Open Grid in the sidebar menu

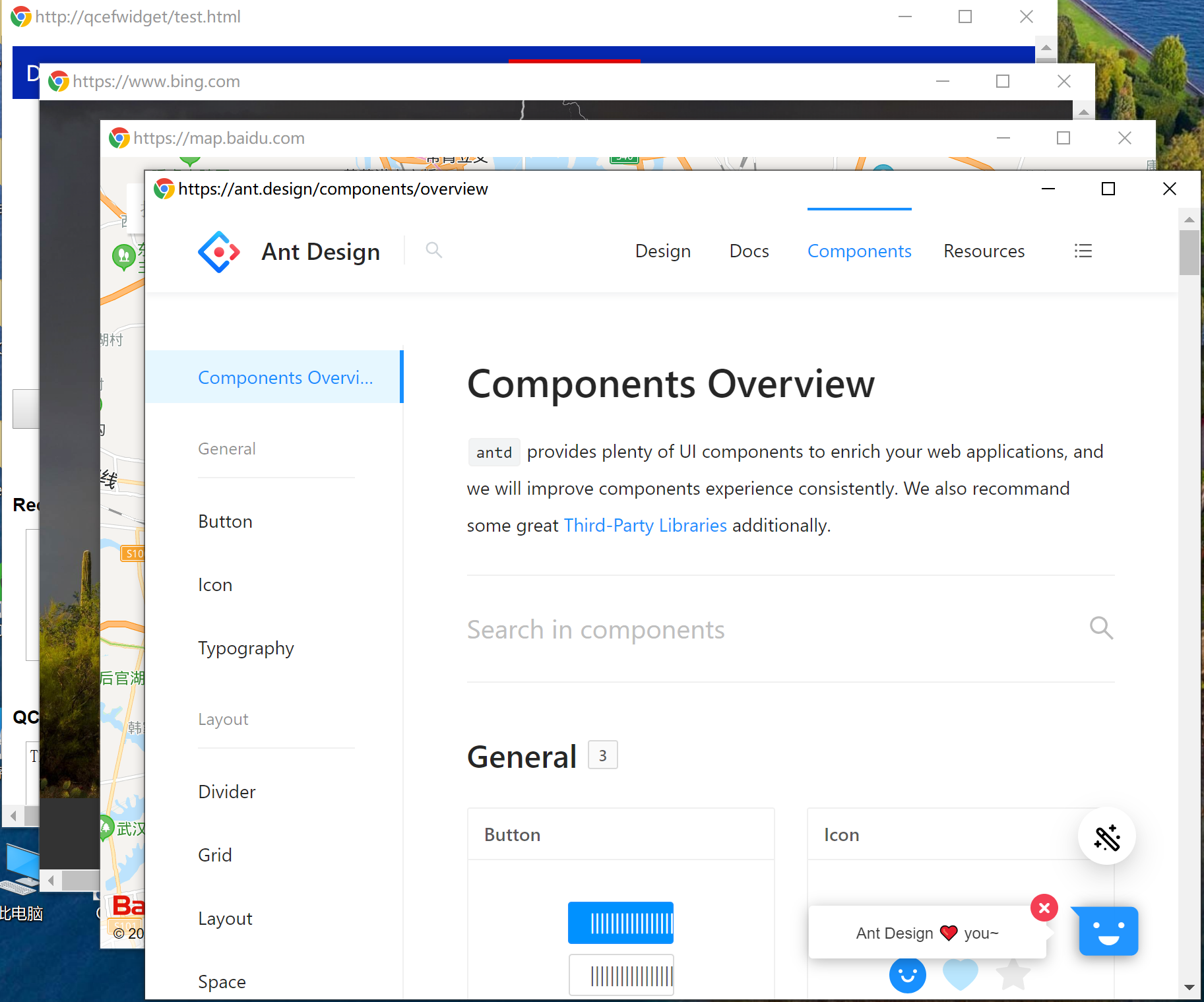pyautogui.click(x=215, y=856)
